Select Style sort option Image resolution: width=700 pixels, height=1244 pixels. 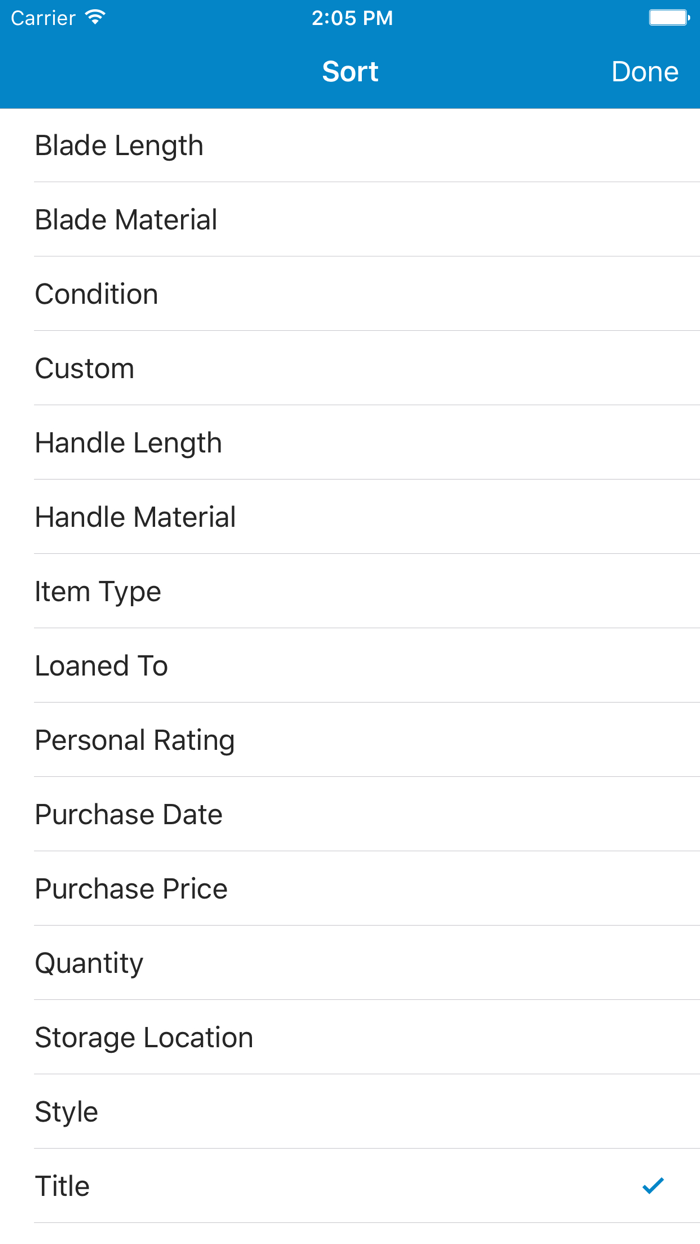[x=67, y=1112]
